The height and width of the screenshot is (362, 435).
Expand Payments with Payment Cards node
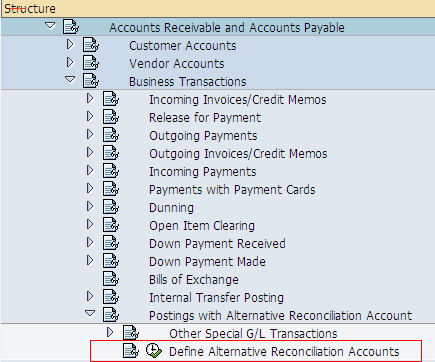pos(90,188)
